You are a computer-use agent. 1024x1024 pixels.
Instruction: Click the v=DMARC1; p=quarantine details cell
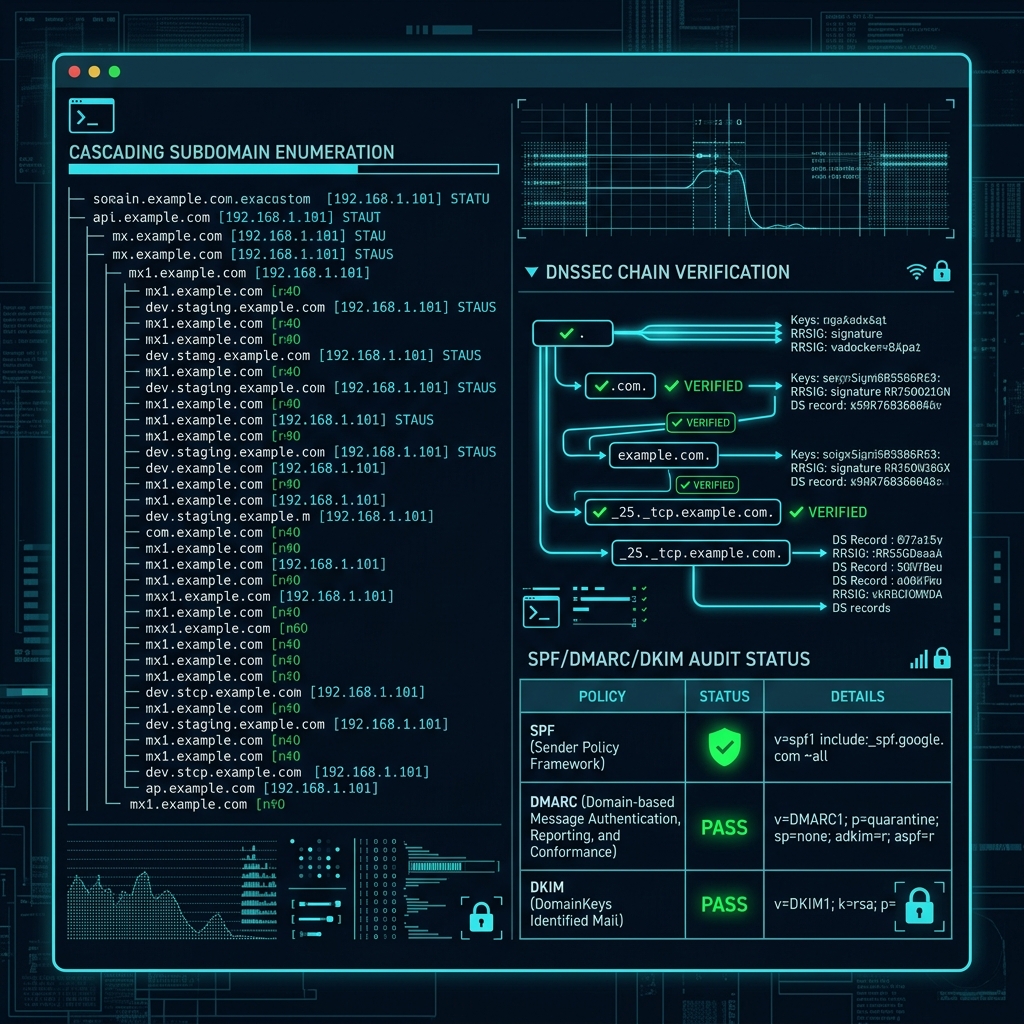click(x=857, y=827)
